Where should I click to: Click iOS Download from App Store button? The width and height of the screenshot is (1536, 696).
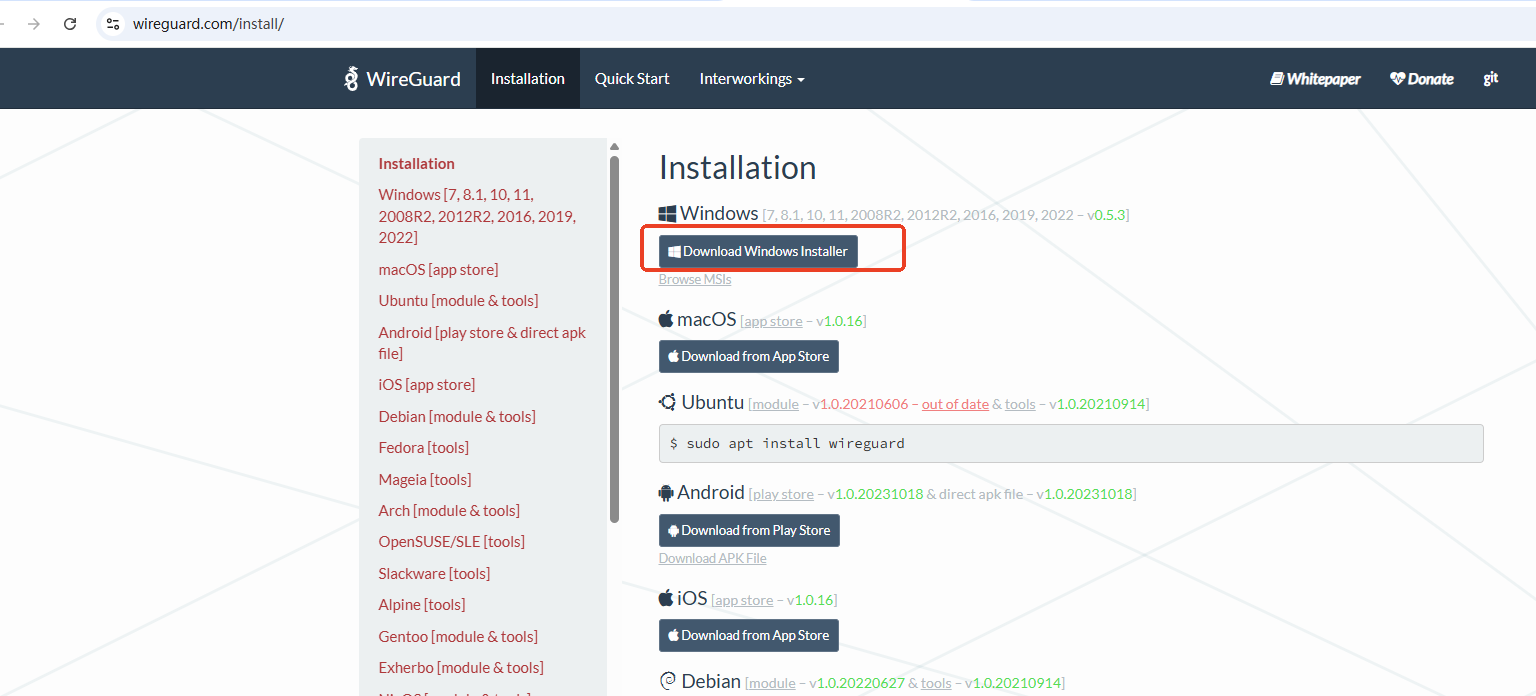pyautogui.click(x=749, y=635)
